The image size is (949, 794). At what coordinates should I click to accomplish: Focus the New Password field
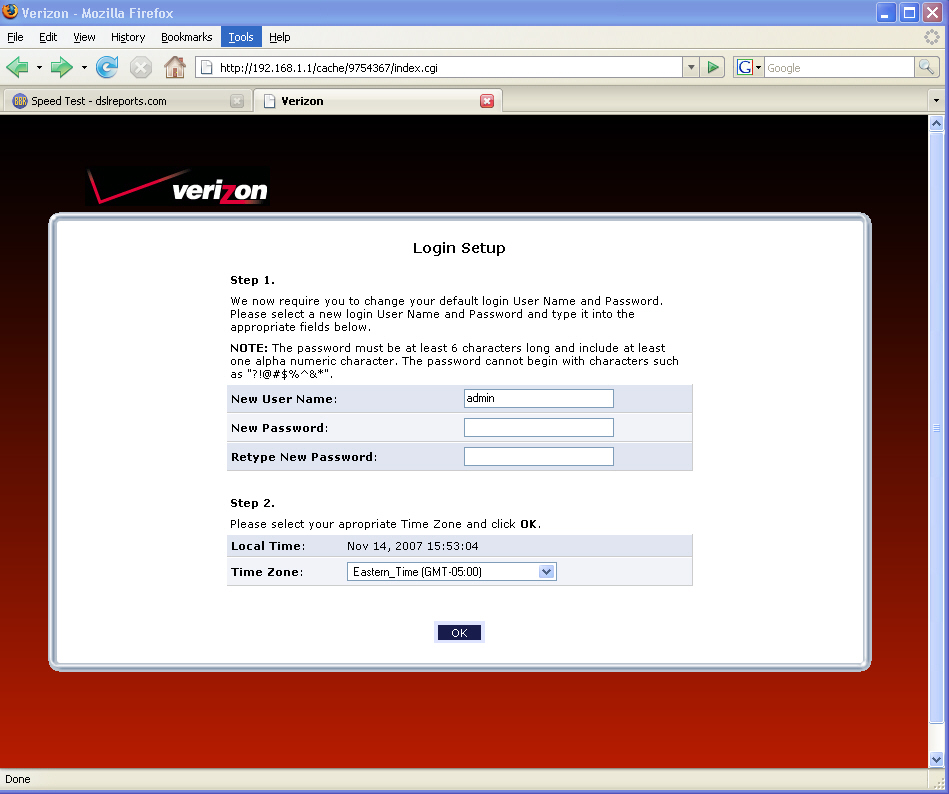tap(539, 427)
